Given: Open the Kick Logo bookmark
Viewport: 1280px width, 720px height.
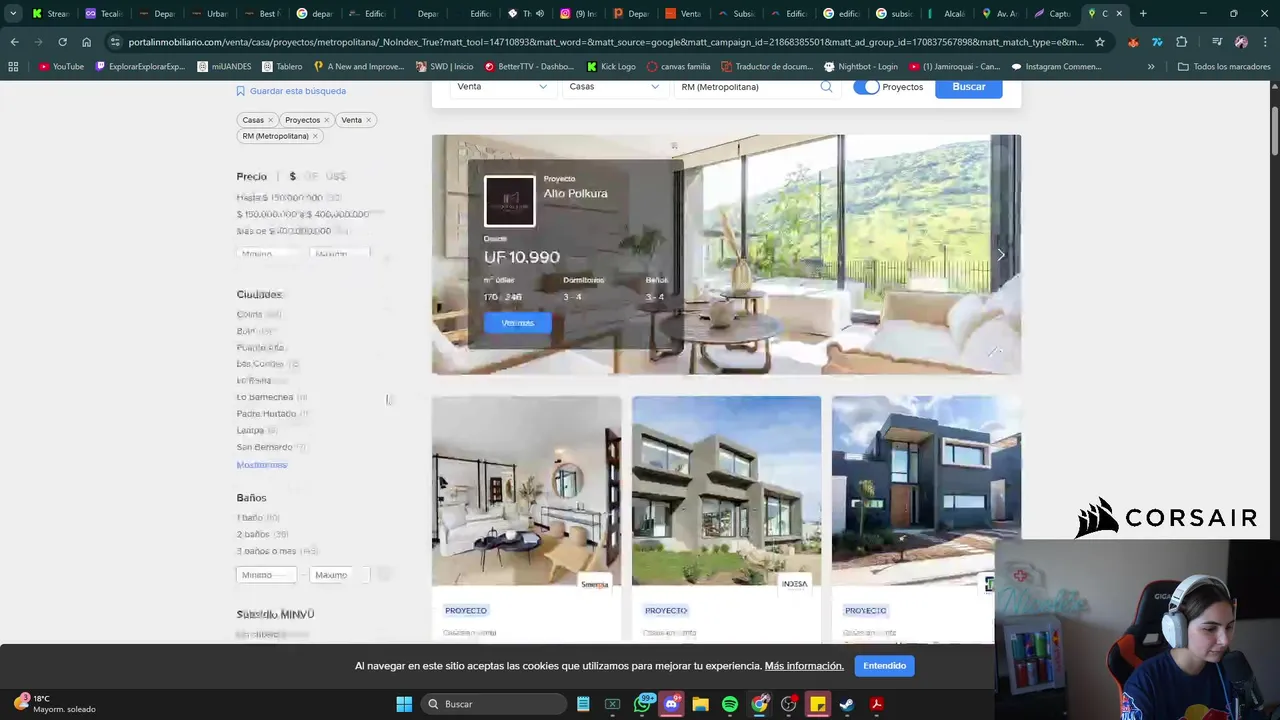Looking at the screenshot, I should pos(611,66).
